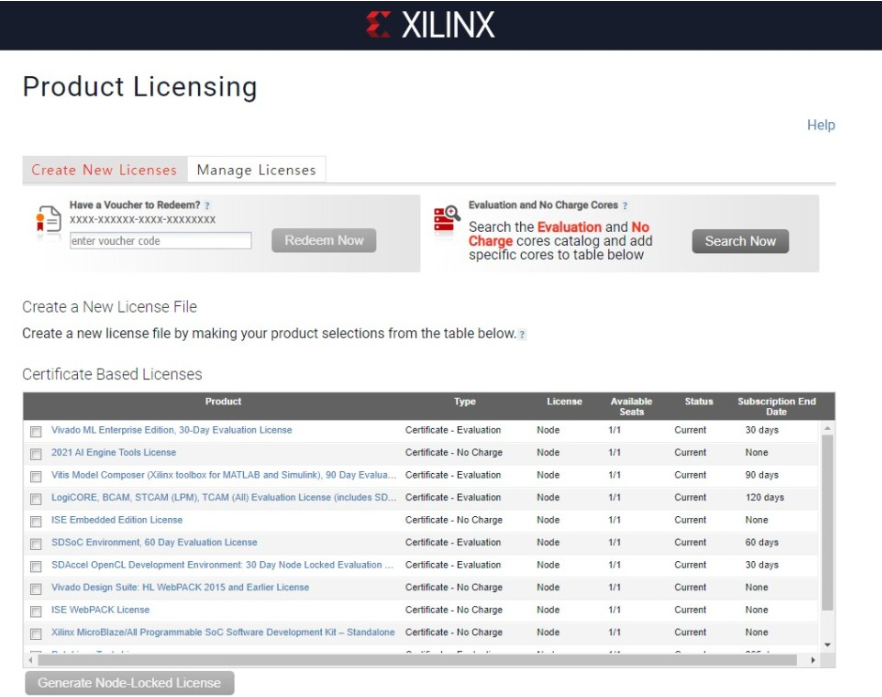Check the ISE WebPACK License box
The image size is (882, 697).
[36, 611]
